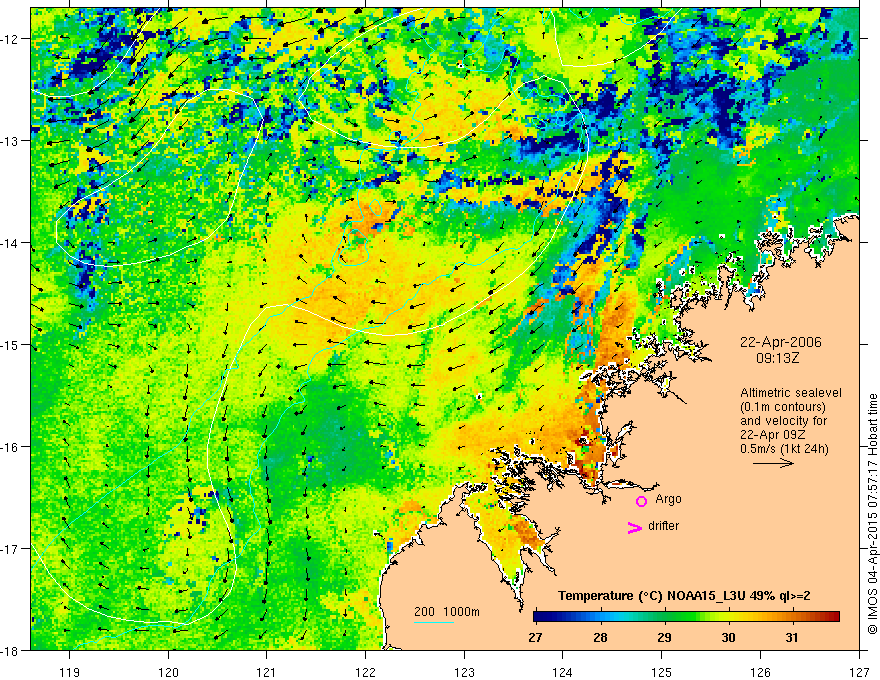
Task: Click the latitude -14 axis label
Action: [x=11, y=243]
